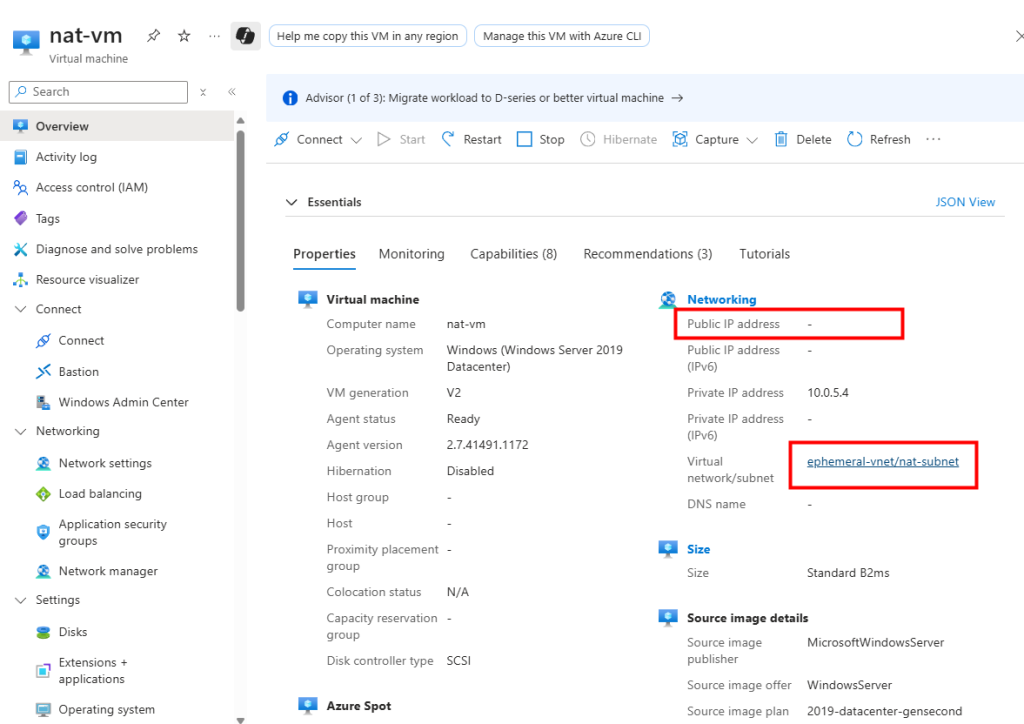Open the Capture dropdown arrow
1024x724 pixels.
point(752,140)
